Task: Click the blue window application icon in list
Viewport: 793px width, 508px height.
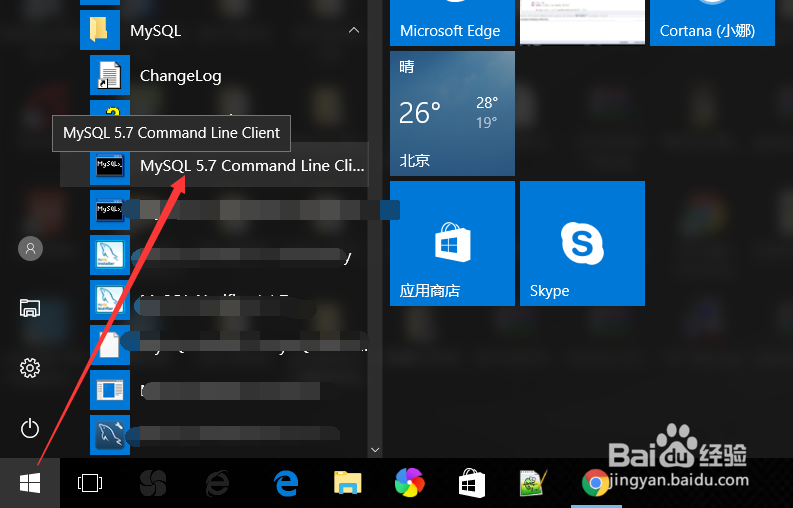Action: pos(110,390)
